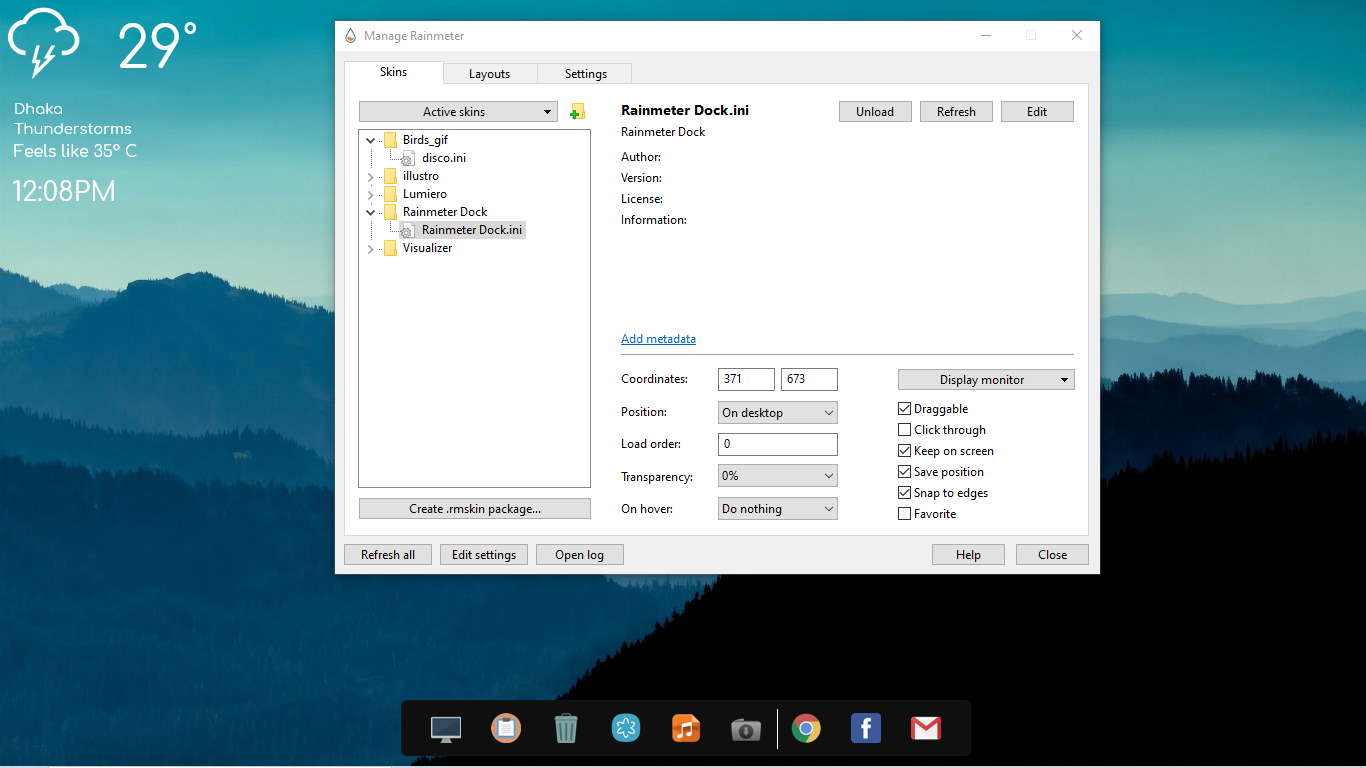Disable the Draggable option
Screen dimensions: 1366x768
tap(904, 408)
